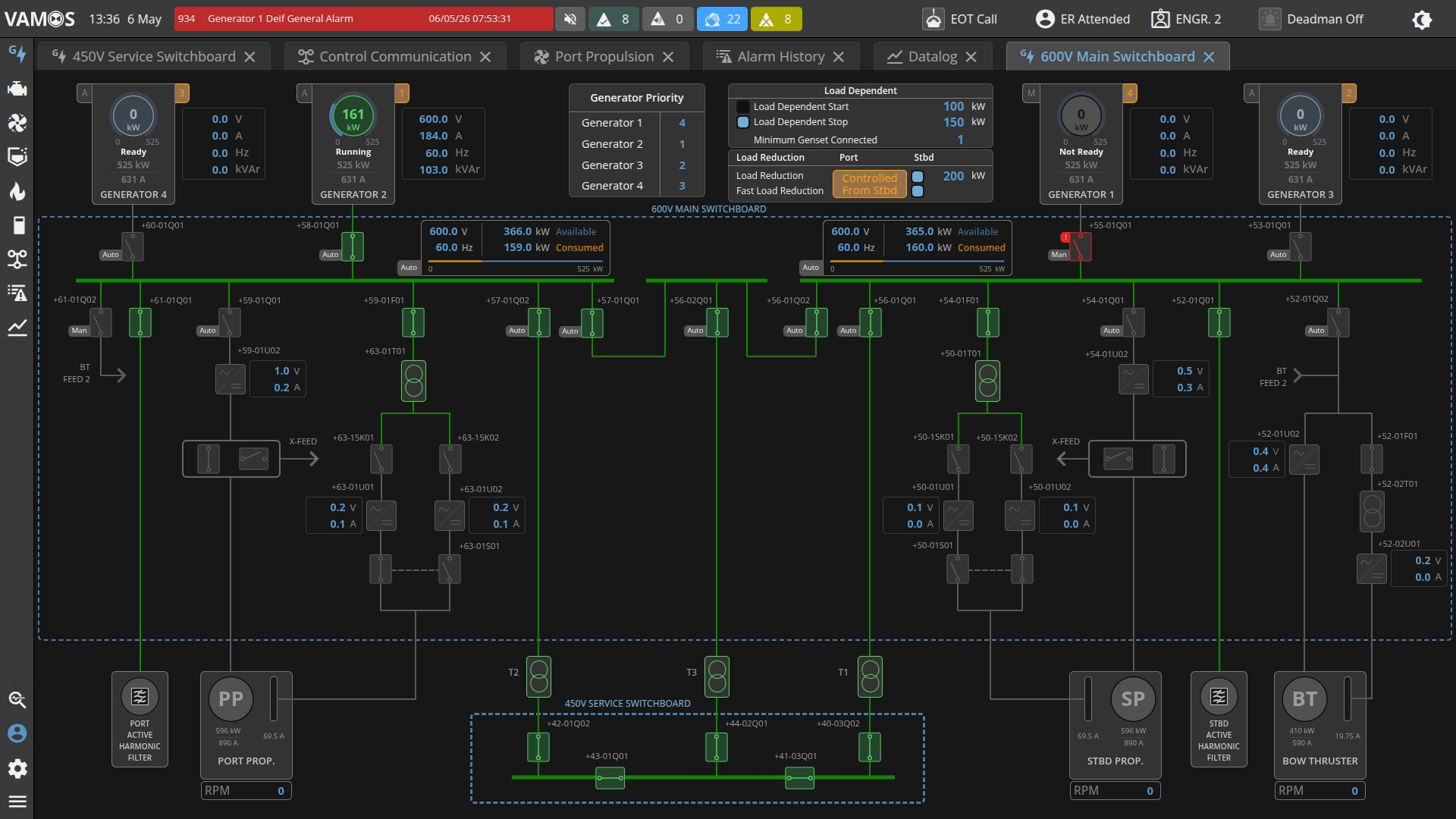This screenshot has height=819, width=1456.
Task: Open the settings gear in sidebar
Action: (x=17, y=768)
